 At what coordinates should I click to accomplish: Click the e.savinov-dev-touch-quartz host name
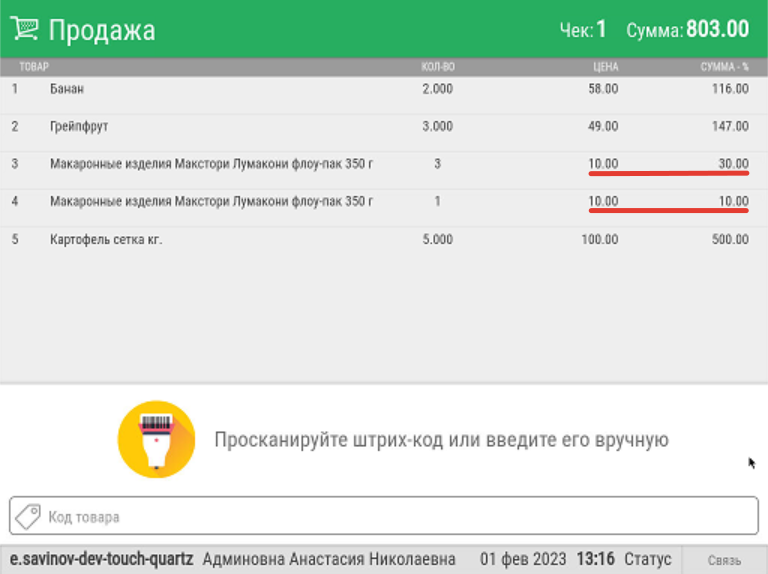[x=101, y=559]
